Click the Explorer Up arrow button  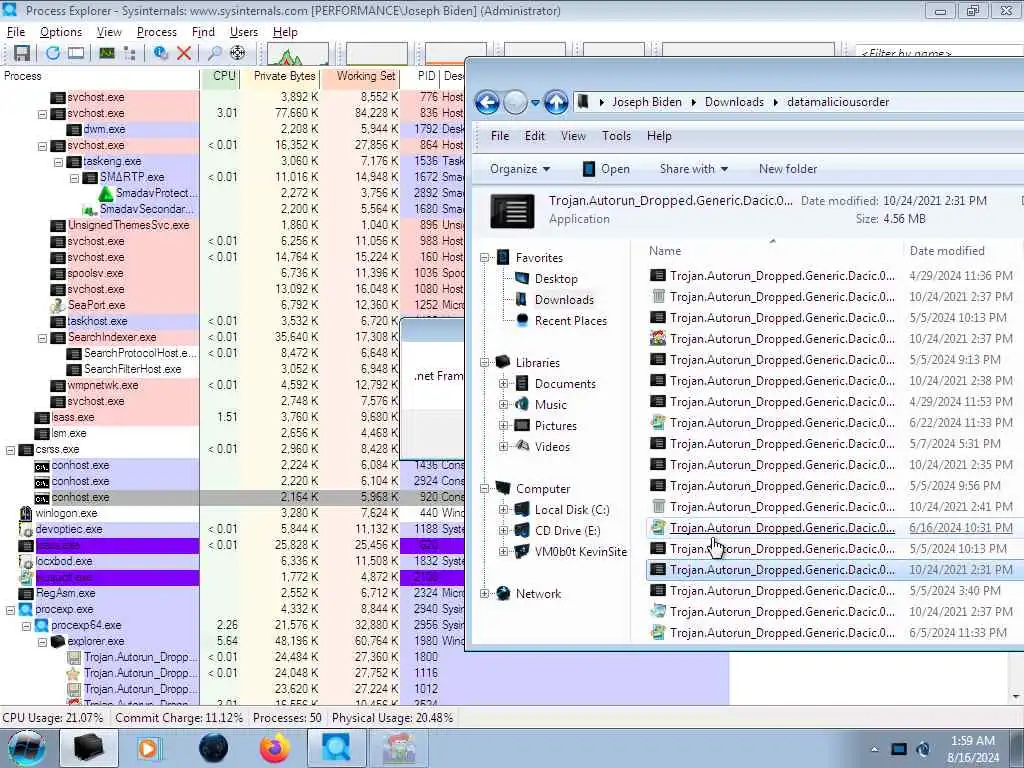556,103
